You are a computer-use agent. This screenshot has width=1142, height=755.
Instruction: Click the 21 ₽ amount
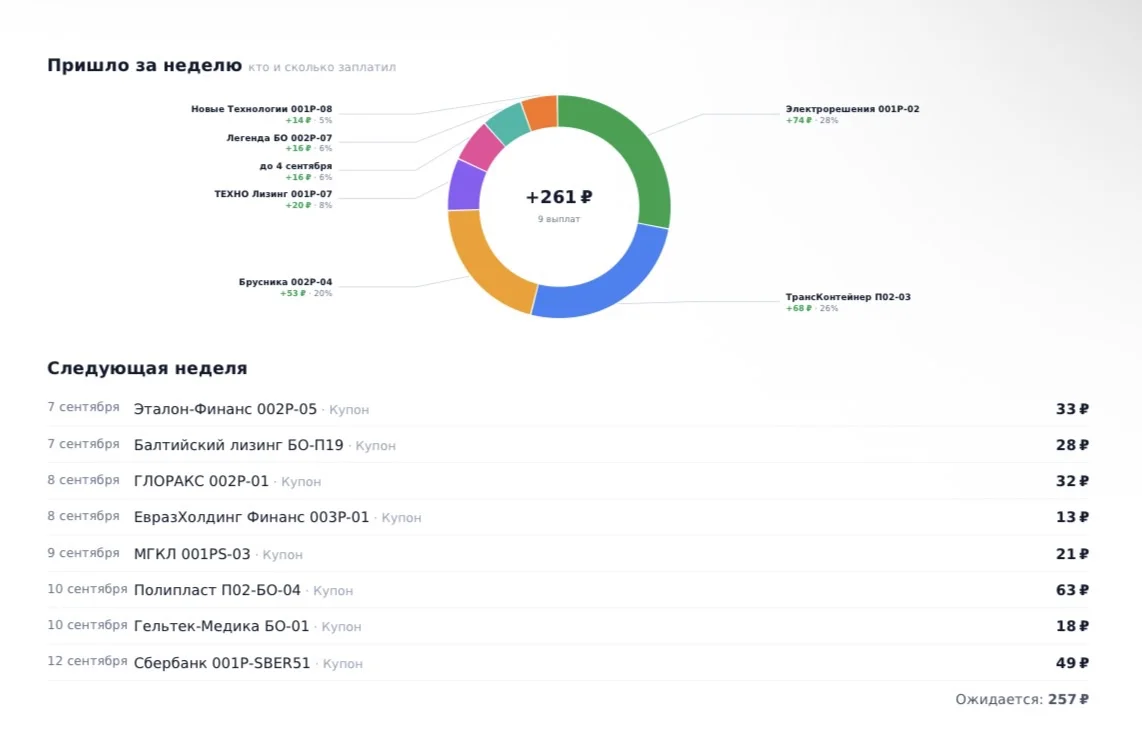coord(1072,554)
